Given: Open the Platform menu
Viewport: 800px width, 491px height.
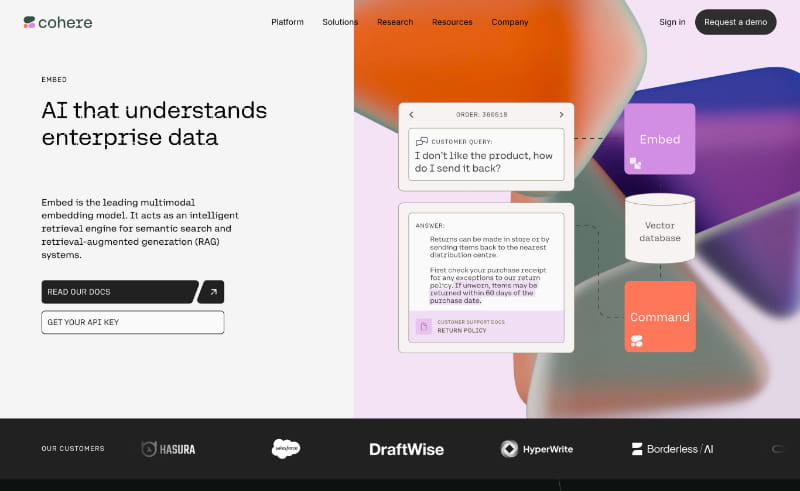Looking at the screenshot, I should (x=287, y=22).
